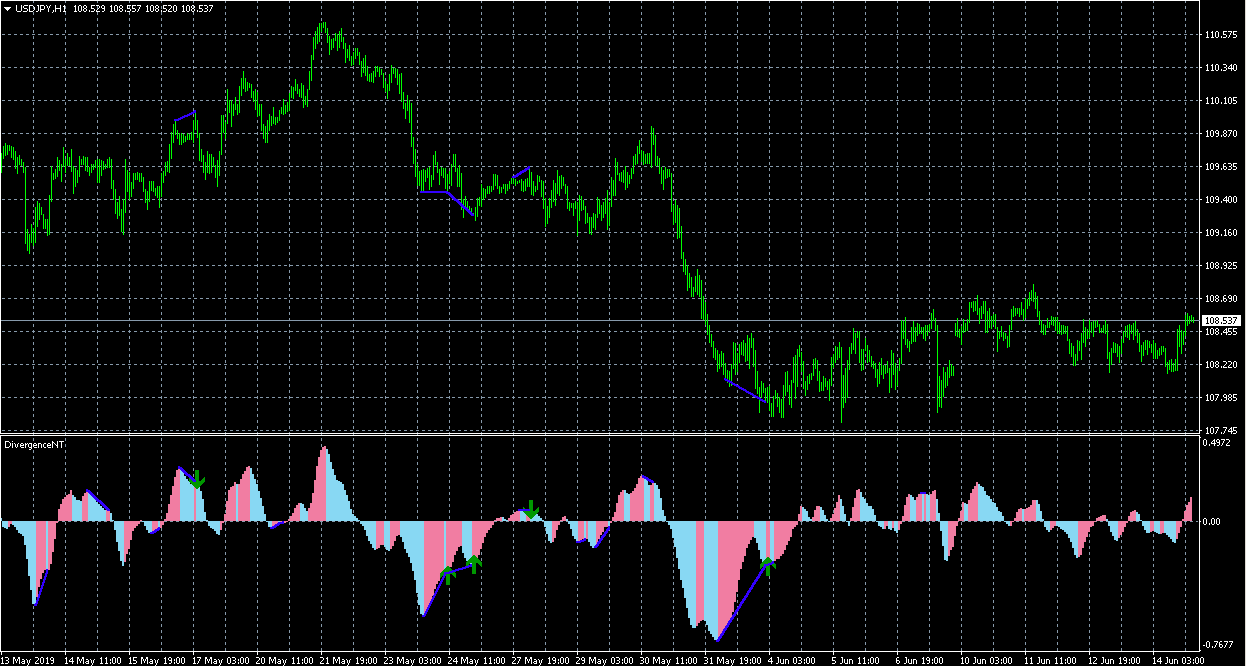Click the 12 Jun 19:00 time label
The height and width of the screenshot is (666, 1246).
[1116, 660]
